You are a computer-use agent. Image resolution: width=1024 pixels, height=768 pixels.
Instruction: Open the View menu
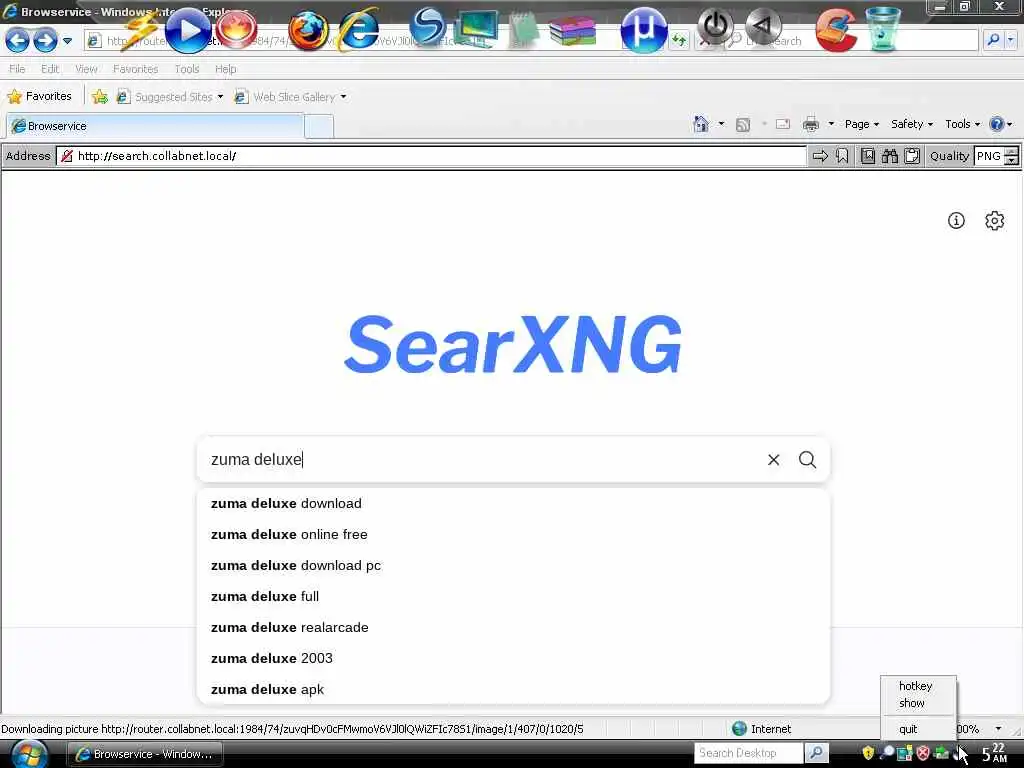(x=86, y=69)
